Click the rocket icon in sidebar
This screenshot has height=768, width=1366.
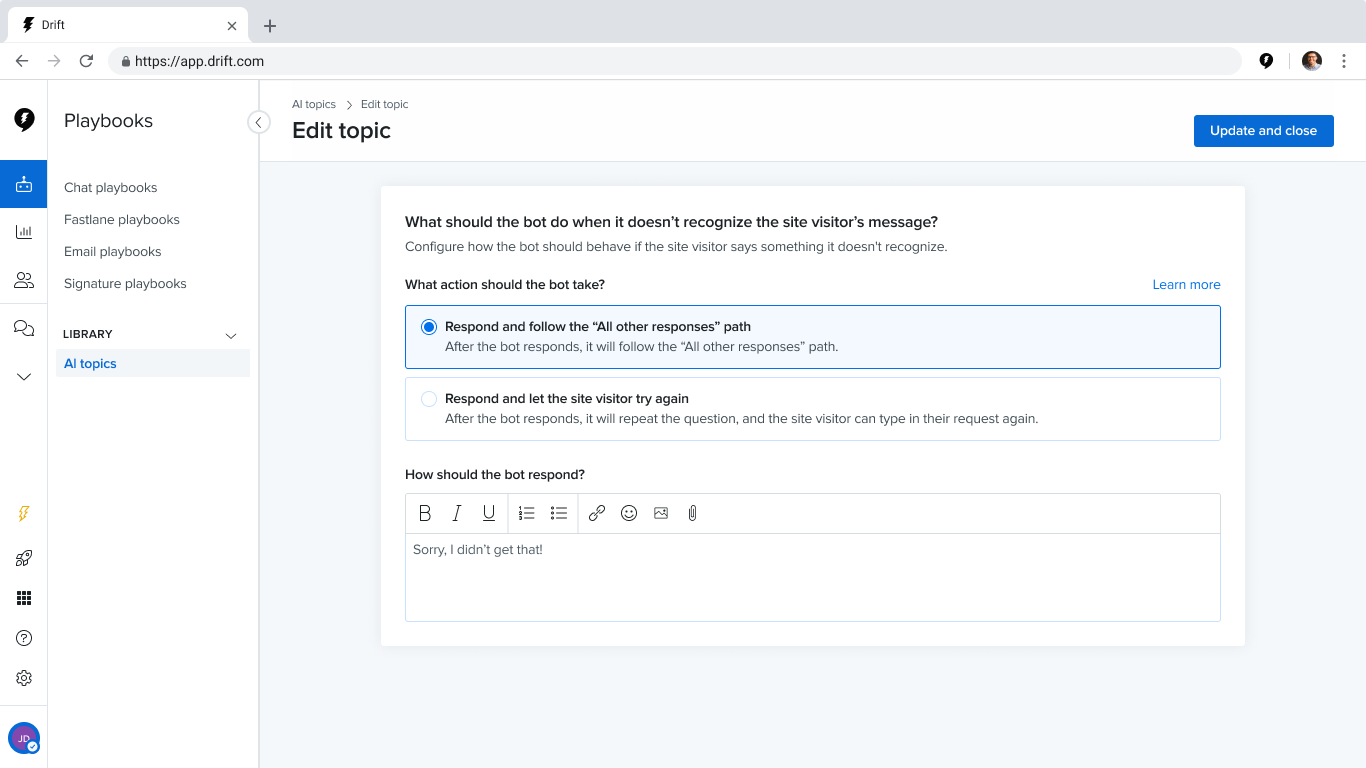click(24, 558)
